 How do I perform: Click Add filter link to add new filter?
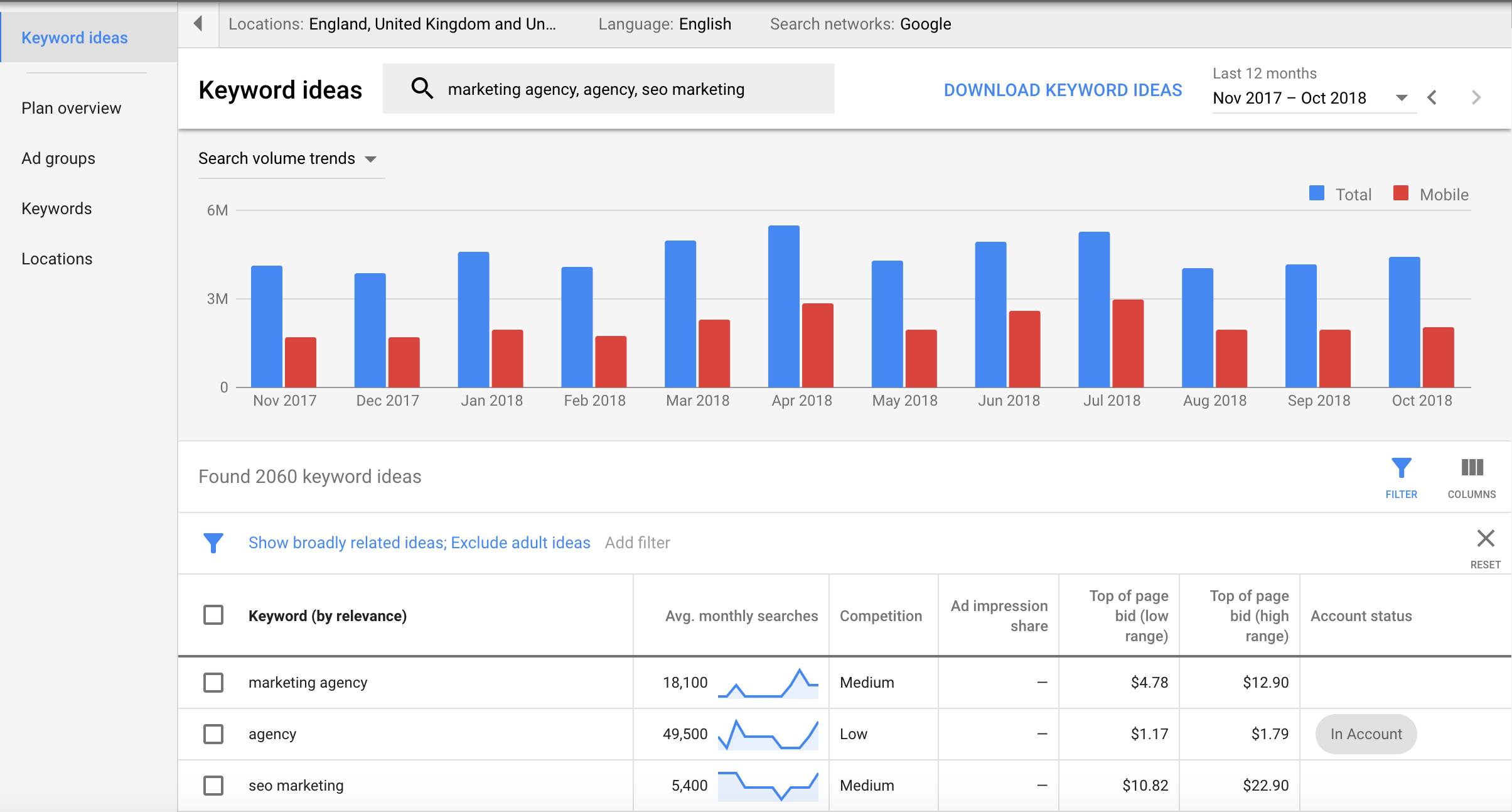tap(637, 542)
